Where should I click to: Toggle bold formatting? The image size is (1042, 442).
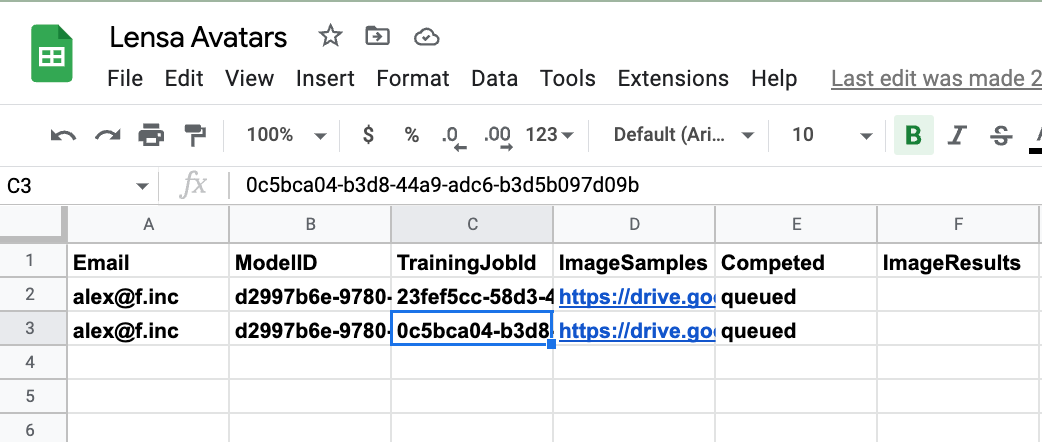(912, 135)
